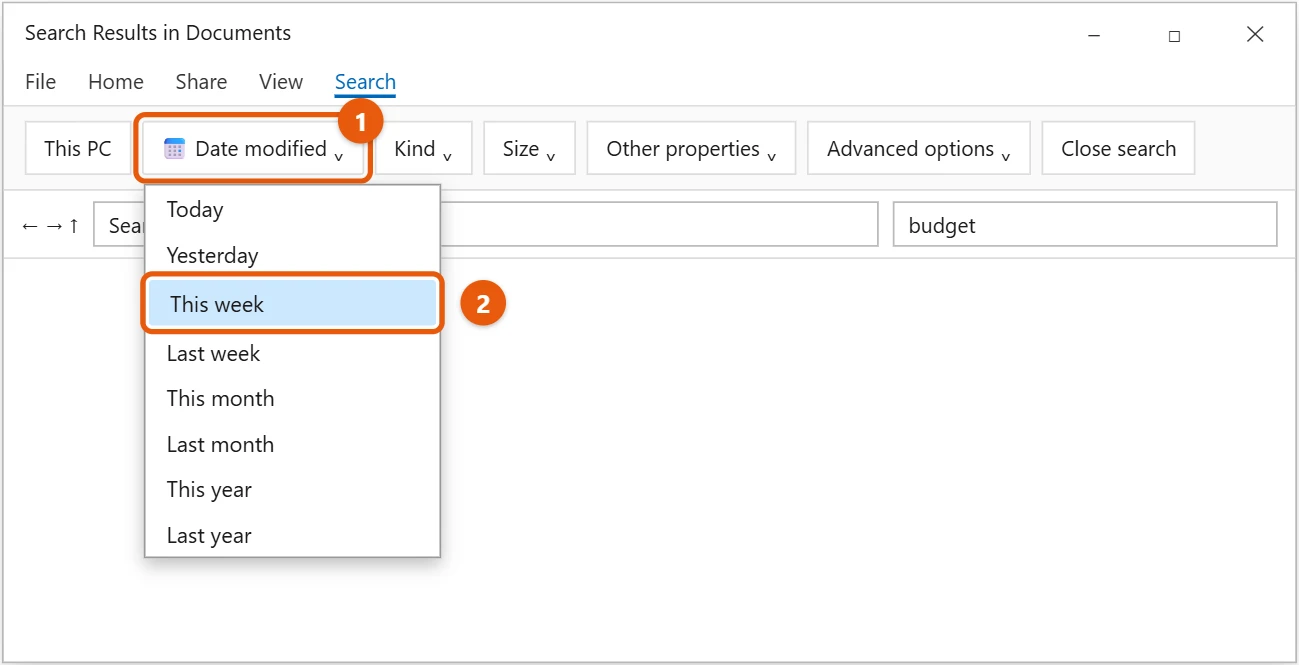This screenshot has width=1299, height=665.
Task: Open the Date modified dropdown
Action: (254, 149)
